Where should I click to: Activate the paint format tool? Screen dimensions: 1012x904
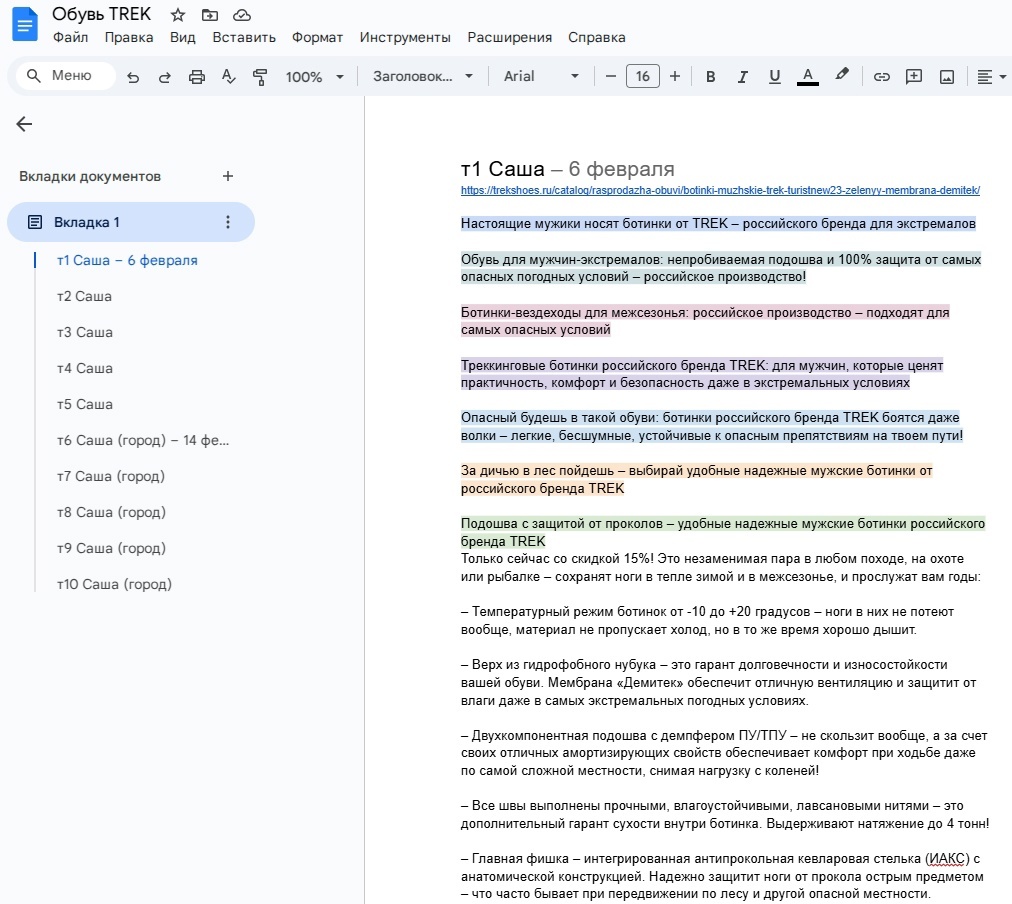(260, 77)
